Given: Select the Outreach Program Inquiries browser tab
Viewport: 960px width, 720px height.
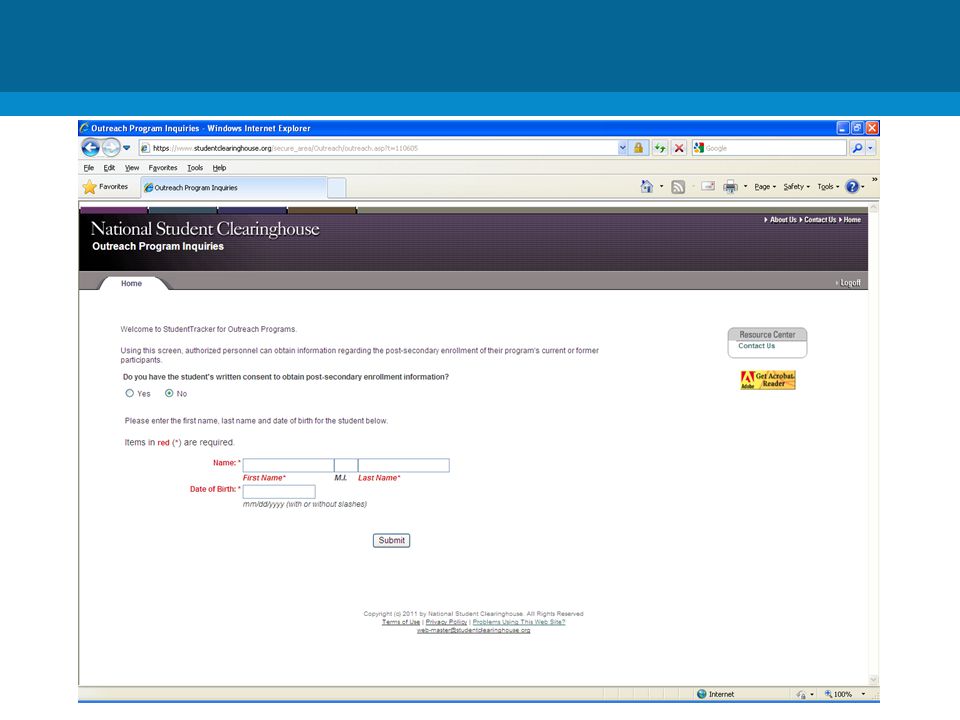Looking at the screenshot, I should (x=234, y=187).
